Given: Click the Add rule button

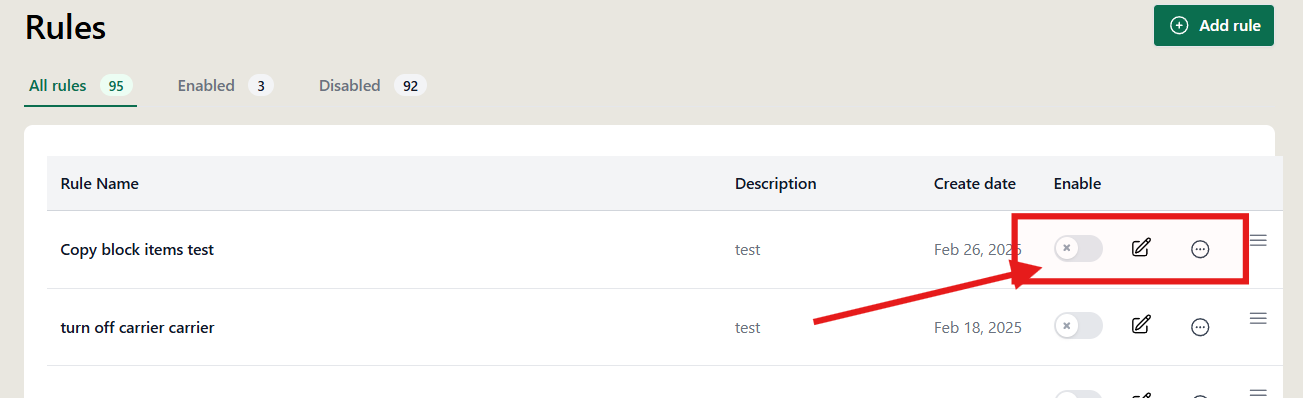Looking at the screenshot, I should pos(1214,26).
